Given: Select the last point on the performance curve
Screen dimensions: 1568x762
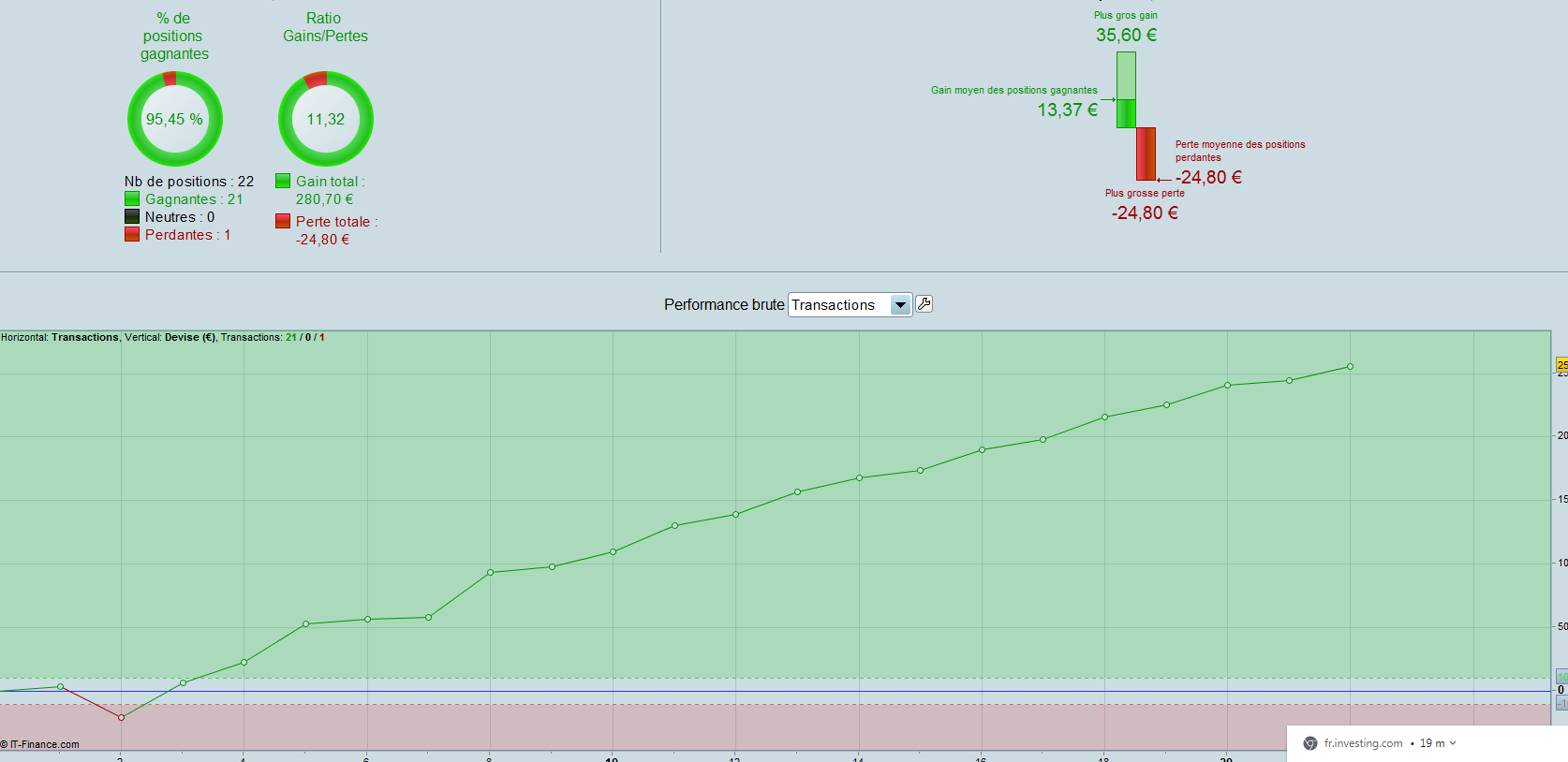Looking at the screenshot, I should coord(1350,367).
